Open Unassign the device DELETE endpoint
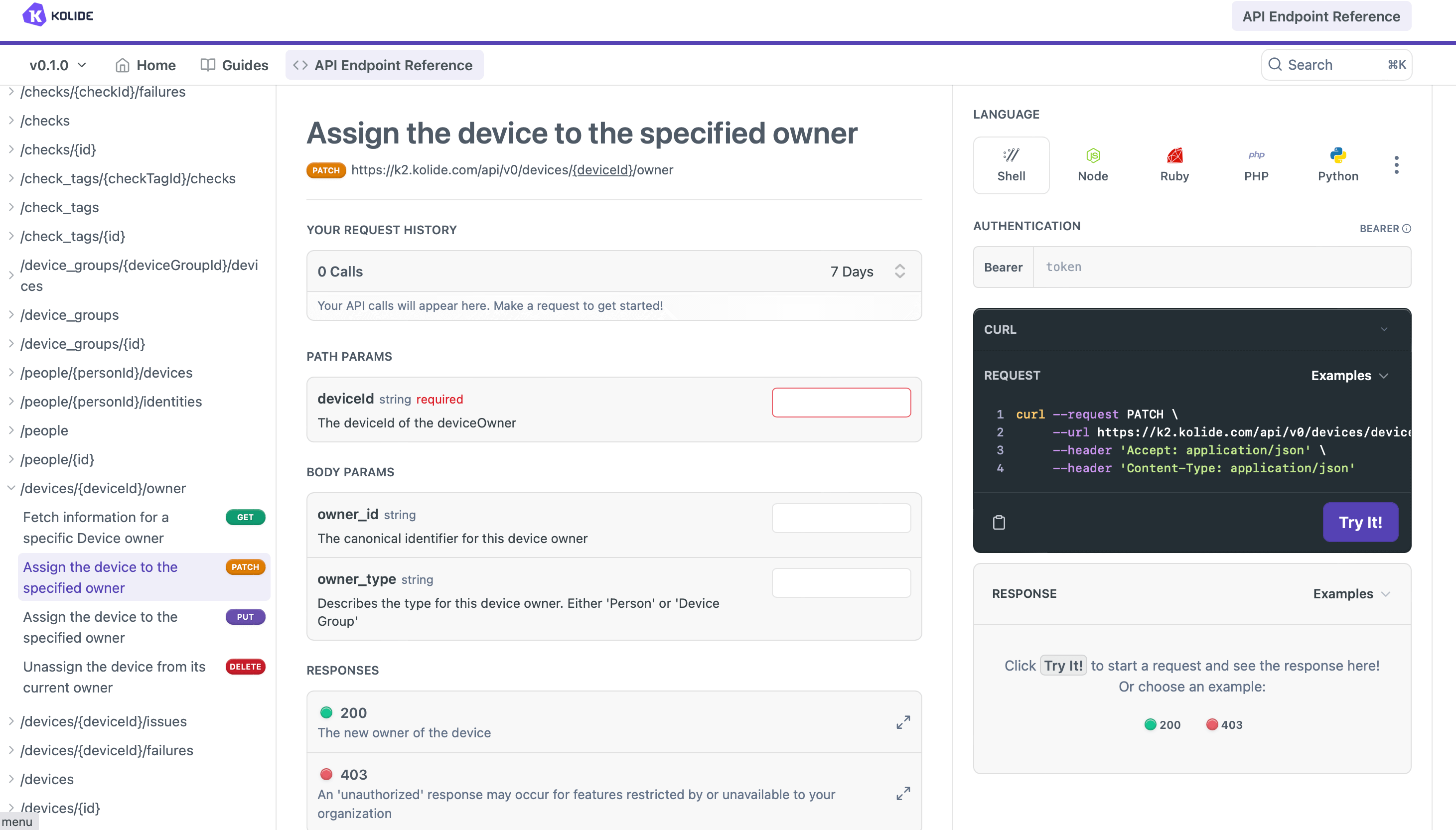 point(114,677)
